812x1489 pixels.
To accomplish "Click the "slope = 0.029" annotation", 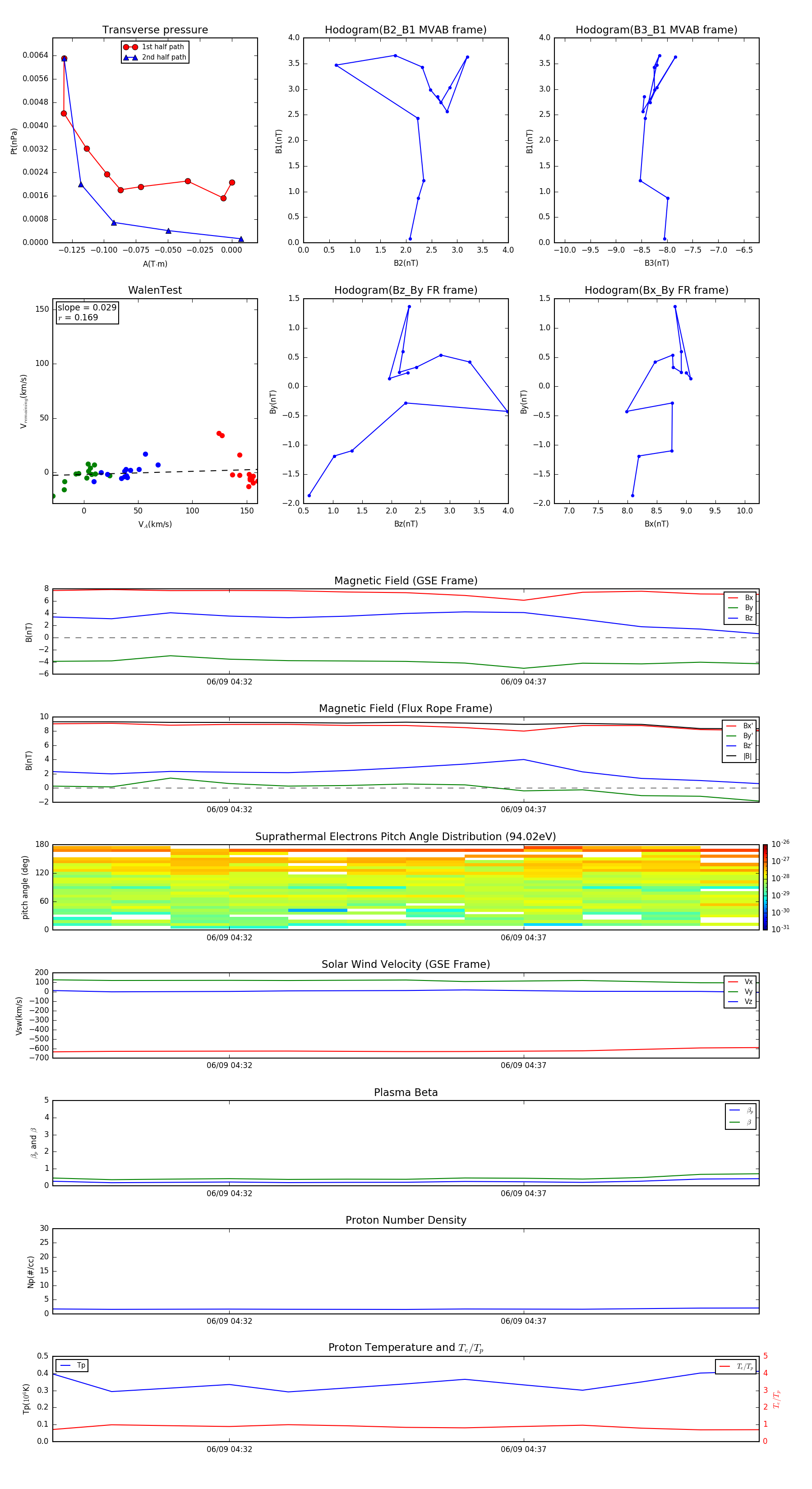I will tap(87, 308).
